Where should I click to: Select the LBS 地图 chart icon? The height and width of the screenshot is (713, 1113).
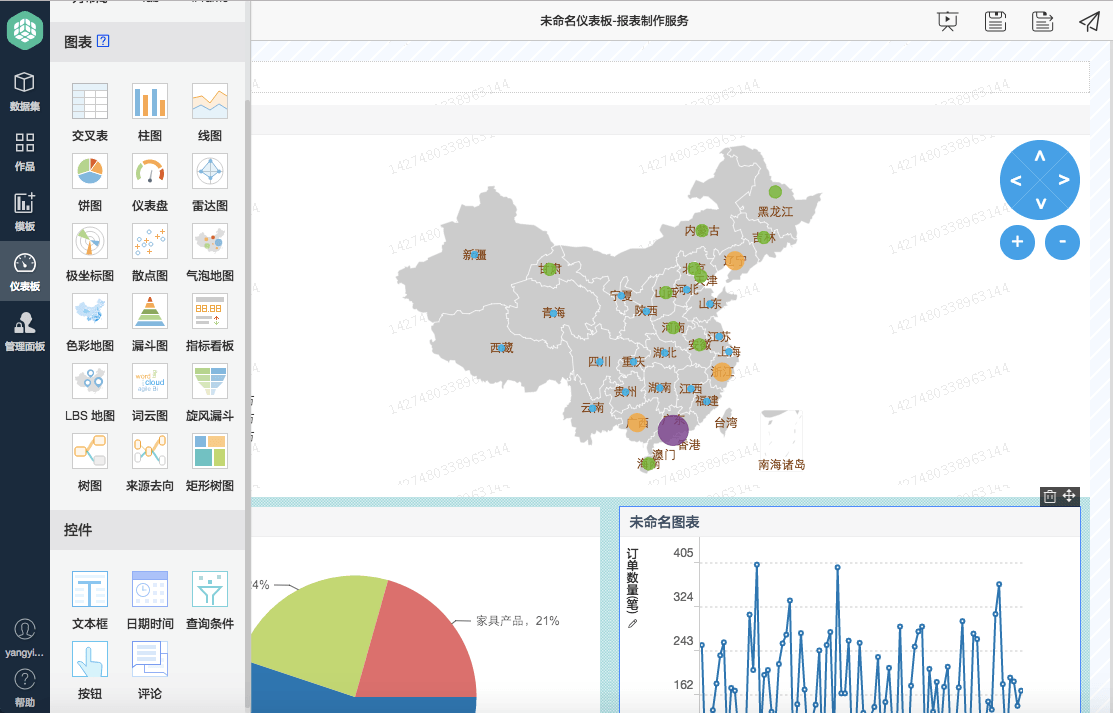(89, 381)
